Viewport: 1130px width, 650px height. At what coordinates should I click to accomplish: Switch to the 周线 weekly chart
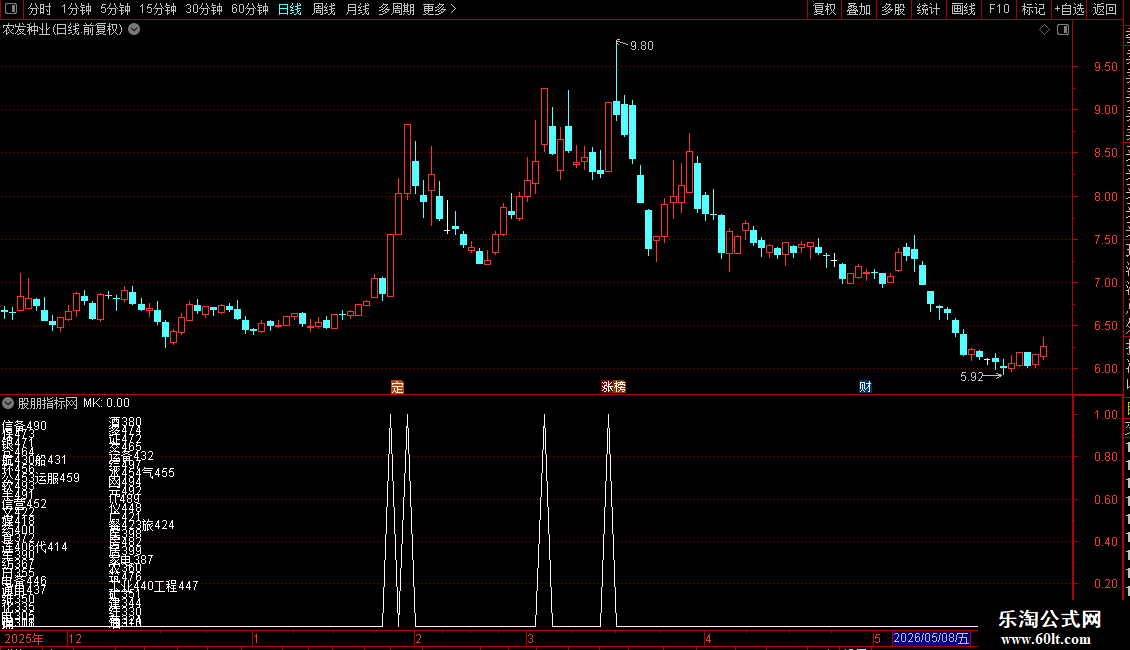(x=324, y=9)
